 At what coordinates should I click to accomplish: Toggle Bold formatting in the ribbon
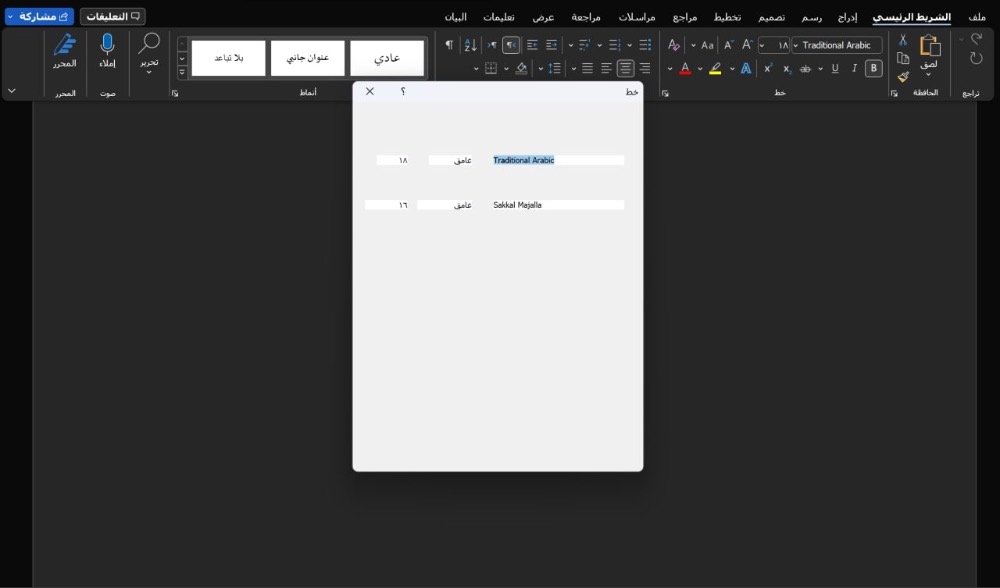pos(874,68)
